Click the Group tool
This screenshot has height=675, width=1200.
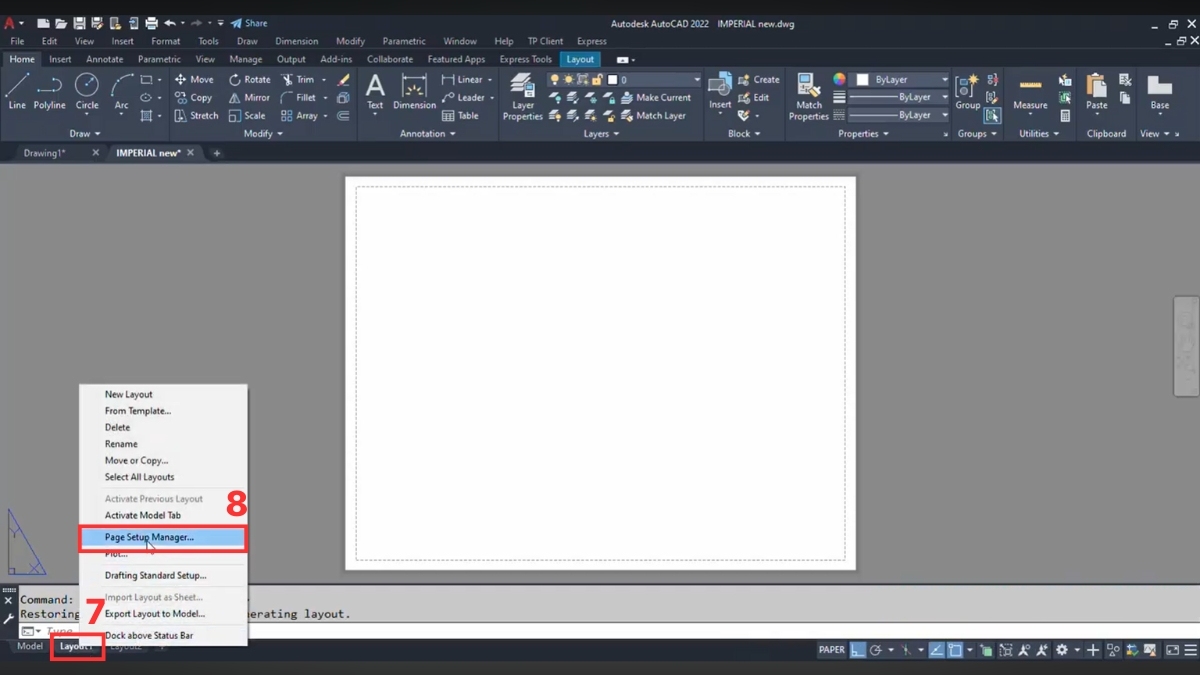(967, 90)
